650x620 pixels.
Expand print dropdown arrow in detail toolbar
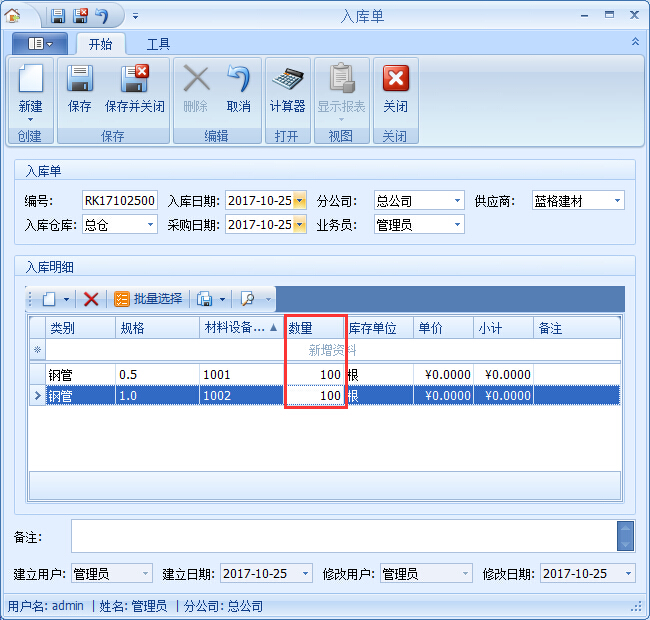tap(222, 299)
